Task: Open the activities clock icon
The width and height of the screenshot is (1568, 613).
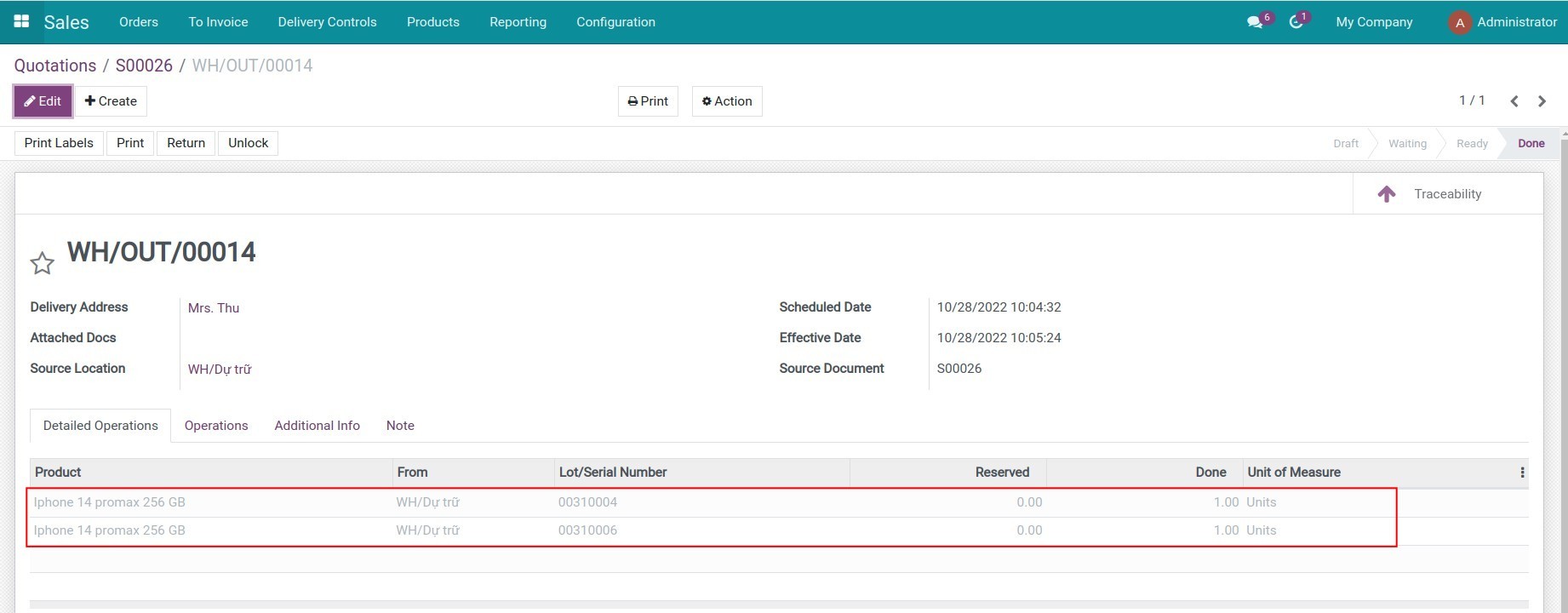Action: [1296, 22]
